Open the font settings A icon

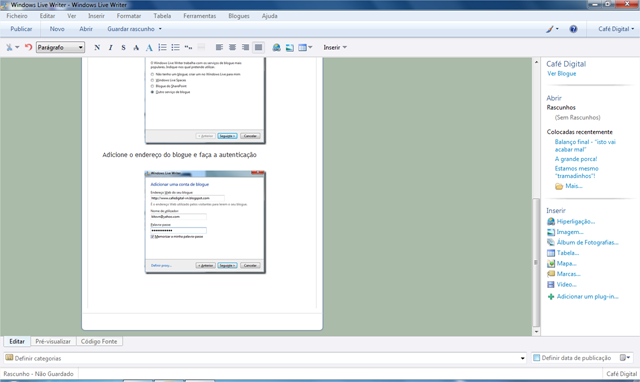coord(136,47)
